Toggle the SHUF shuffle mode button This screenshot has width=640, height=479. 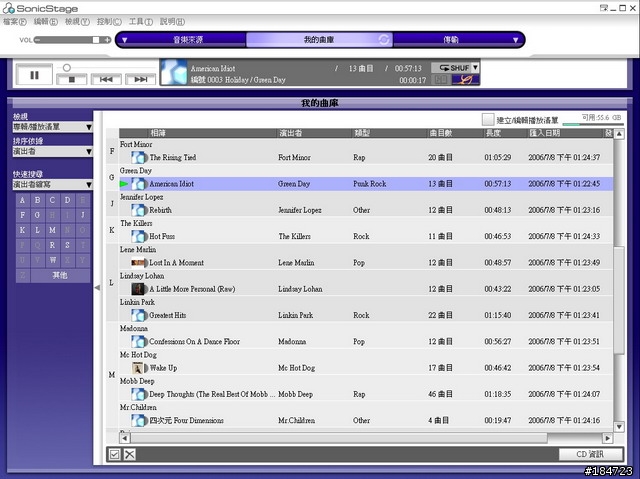coord(452,68)
